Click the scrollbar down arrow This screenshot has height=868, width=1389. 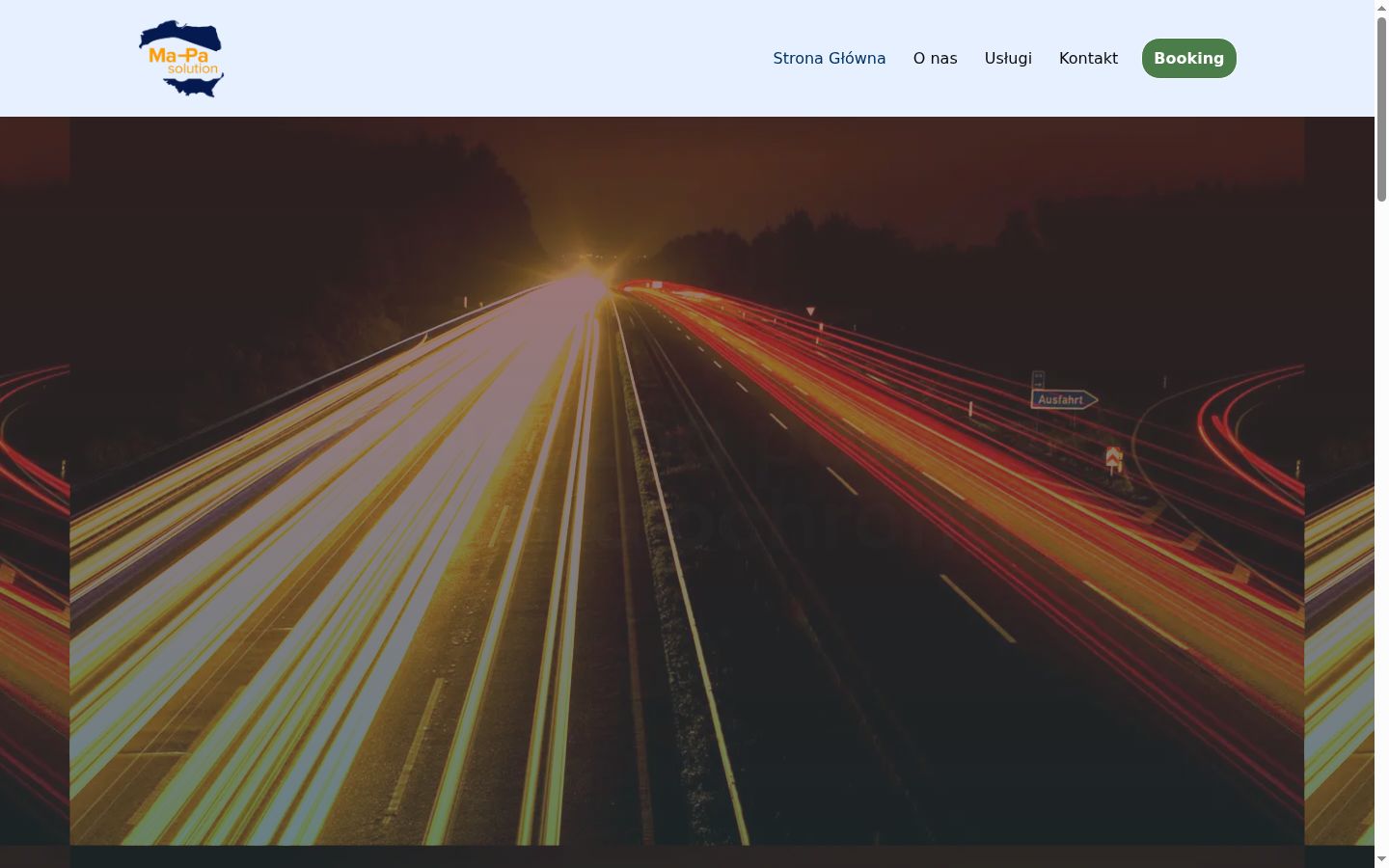[x=1381, y=859]
